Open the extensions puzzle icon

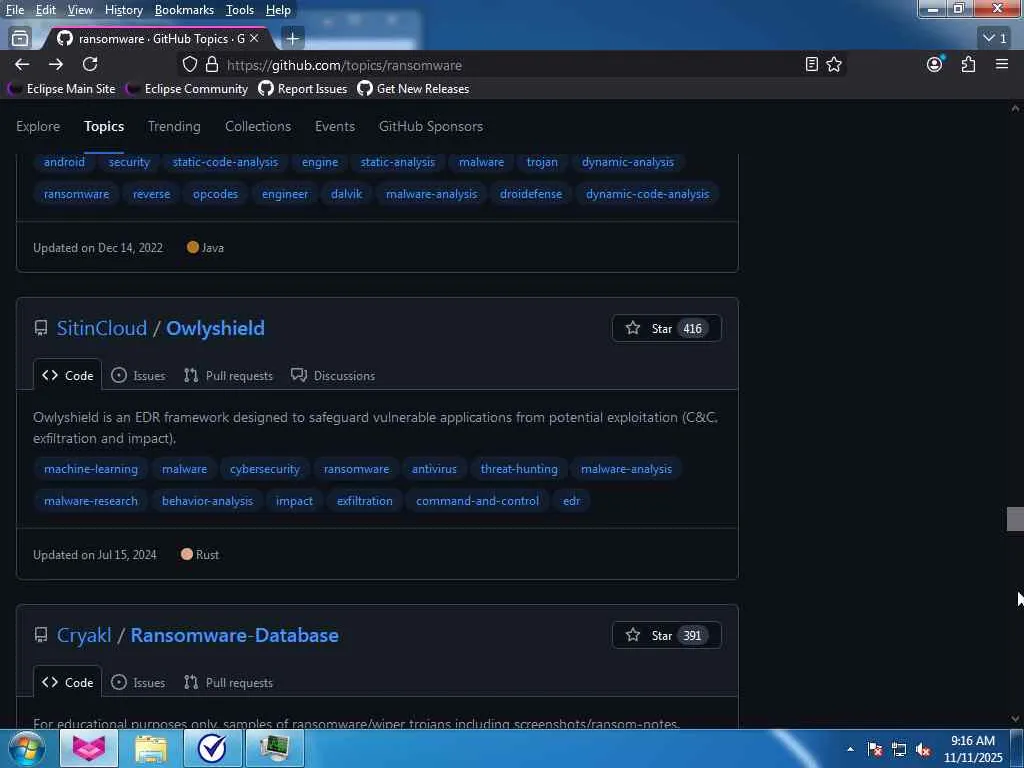(x=968, y=64)
